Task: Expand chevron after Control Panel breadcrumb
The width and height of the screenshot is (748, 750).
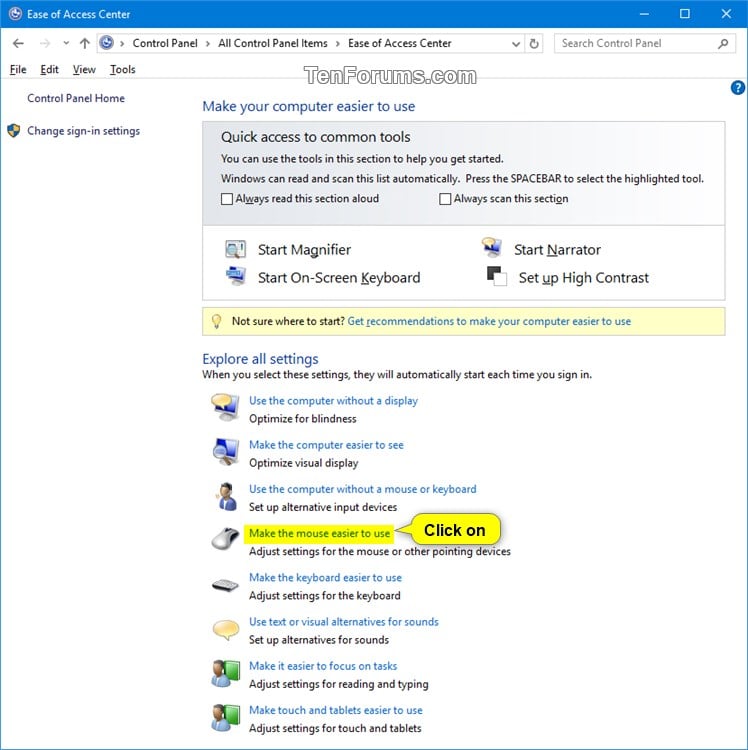Action: pyautogui.click(x=208, y=44)
